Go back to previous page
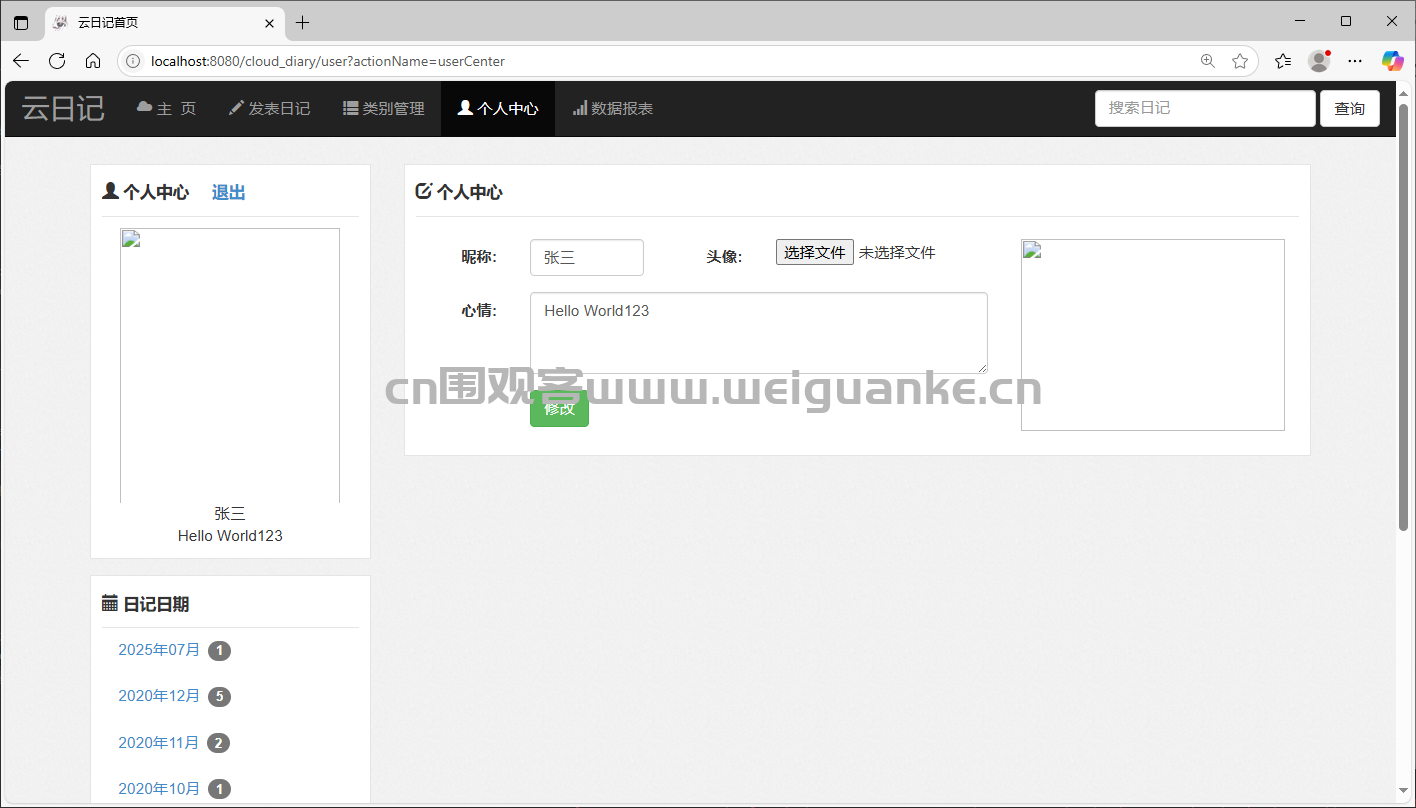 pyautogui.click(x=21, y=61)
